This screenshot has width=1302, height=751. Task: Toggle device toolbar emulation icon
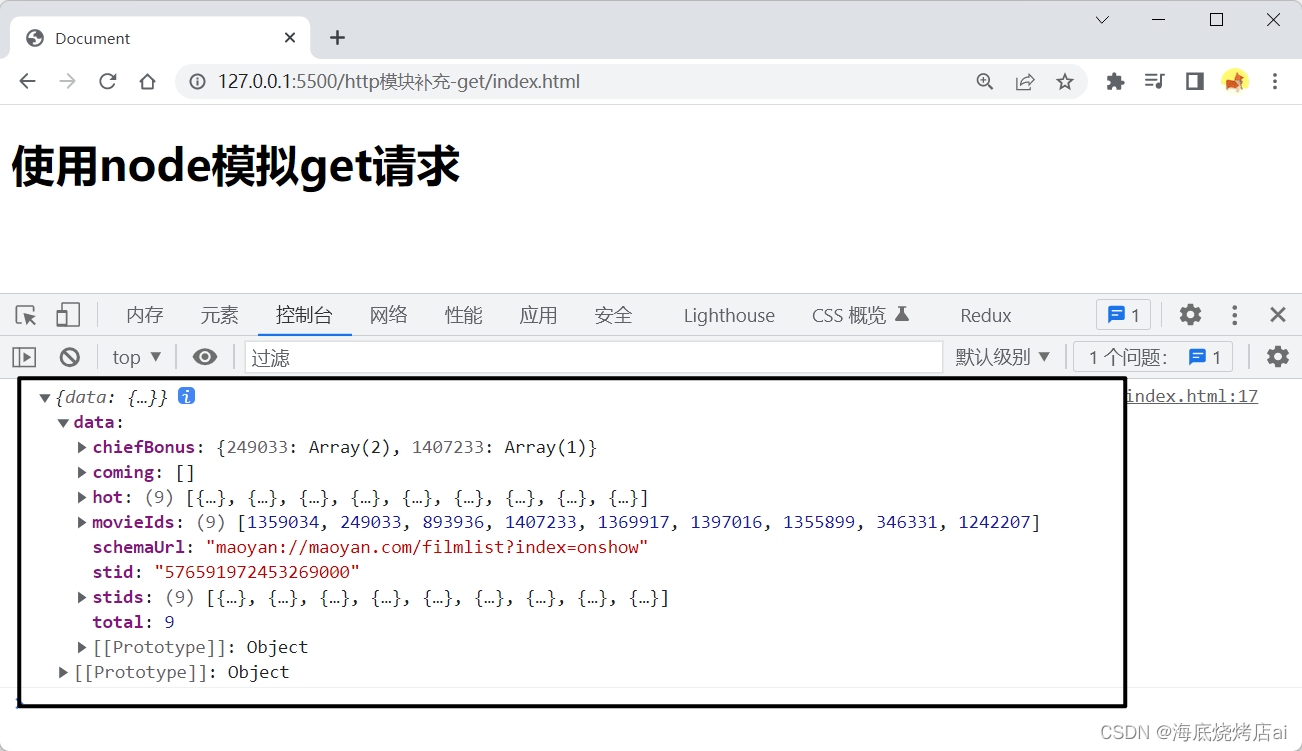tap(67, 315)
